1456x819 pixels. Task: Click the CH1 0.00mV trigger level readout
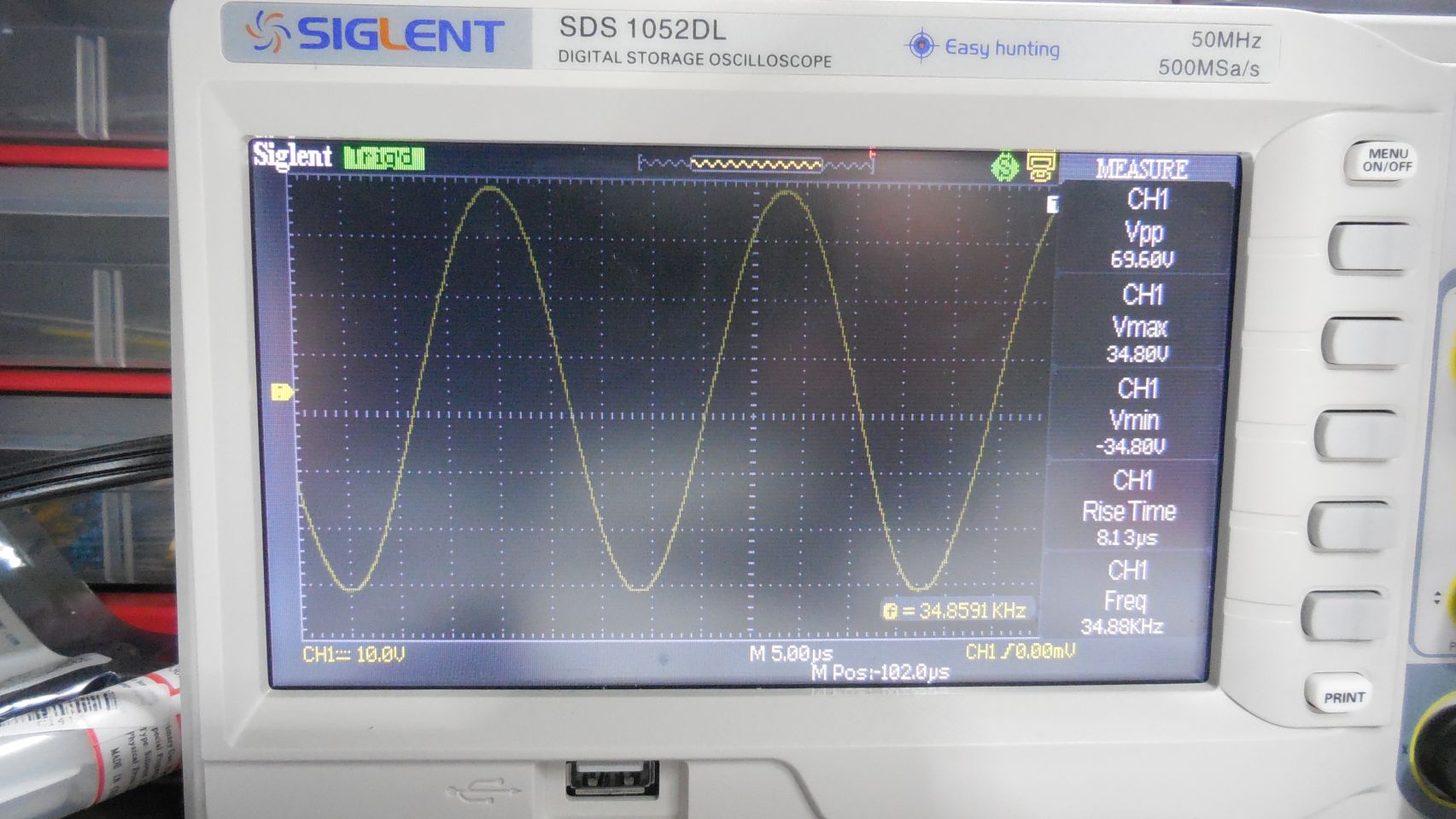(1020, 652)
